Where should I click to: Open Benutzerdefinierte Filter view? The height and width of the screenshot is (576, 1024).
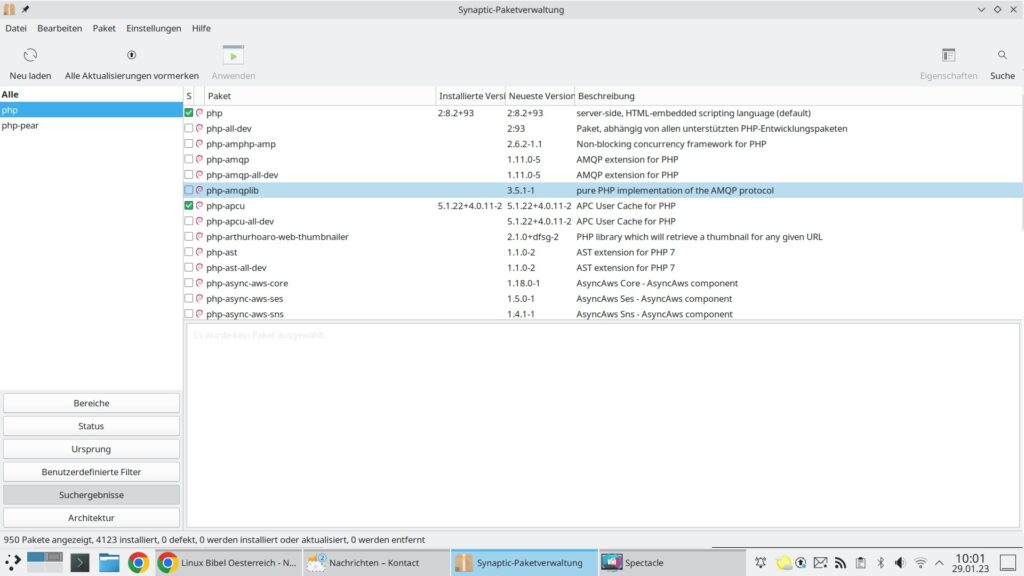click(91, 472)
